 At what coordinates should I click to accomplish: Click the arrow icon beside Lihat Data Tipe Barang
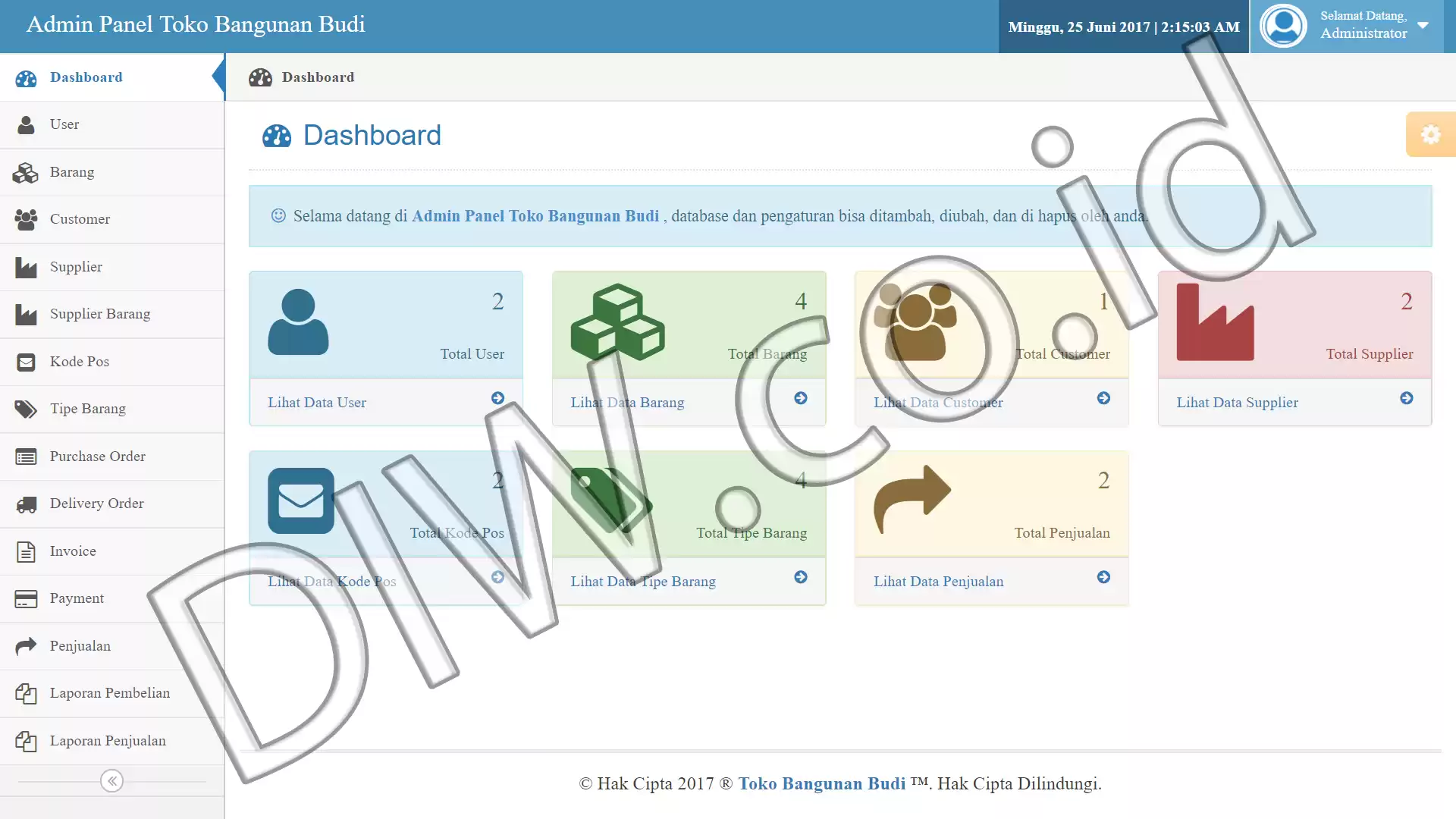(x=801, y=577)
